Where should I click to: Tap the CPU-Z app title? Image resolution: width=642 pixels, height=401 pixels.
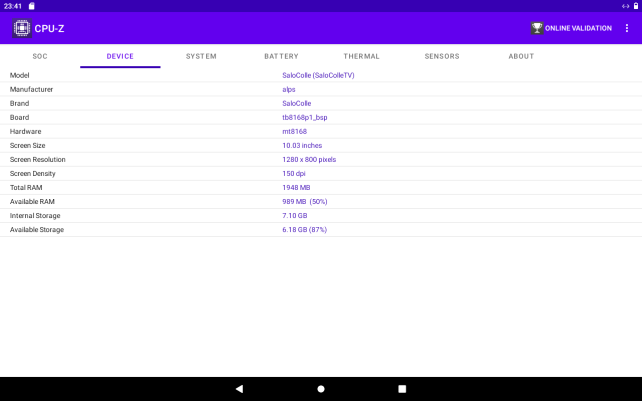(49, 29)
